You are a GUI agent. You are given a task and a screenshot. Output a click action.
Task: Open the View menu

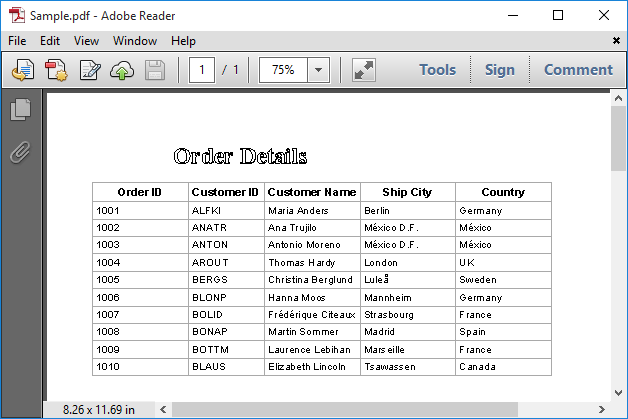pos(86,41)
